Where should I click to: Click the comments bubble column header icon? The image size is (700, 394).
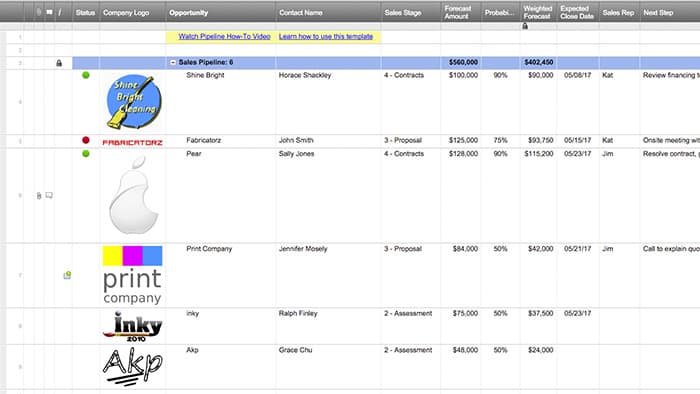pyautogui.click(x=49, y=12)
